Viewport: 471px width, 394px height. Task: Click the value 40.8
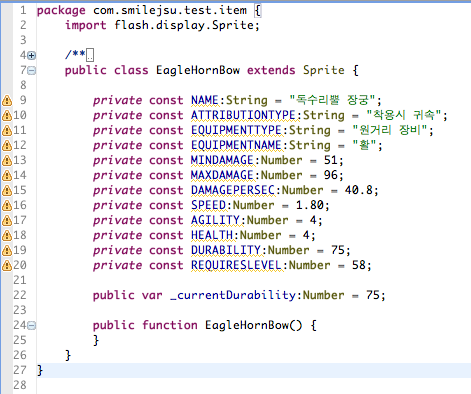pyautogui.click(x=359, y=190)
